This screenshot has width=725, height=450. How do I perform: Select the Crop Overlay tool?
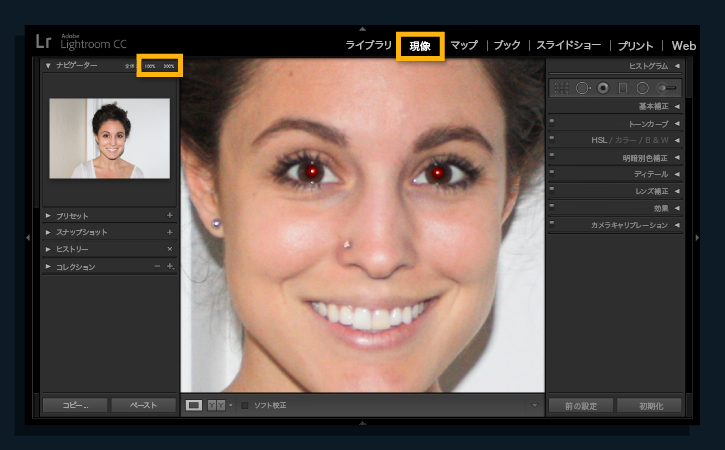click(x=561, y=88)
